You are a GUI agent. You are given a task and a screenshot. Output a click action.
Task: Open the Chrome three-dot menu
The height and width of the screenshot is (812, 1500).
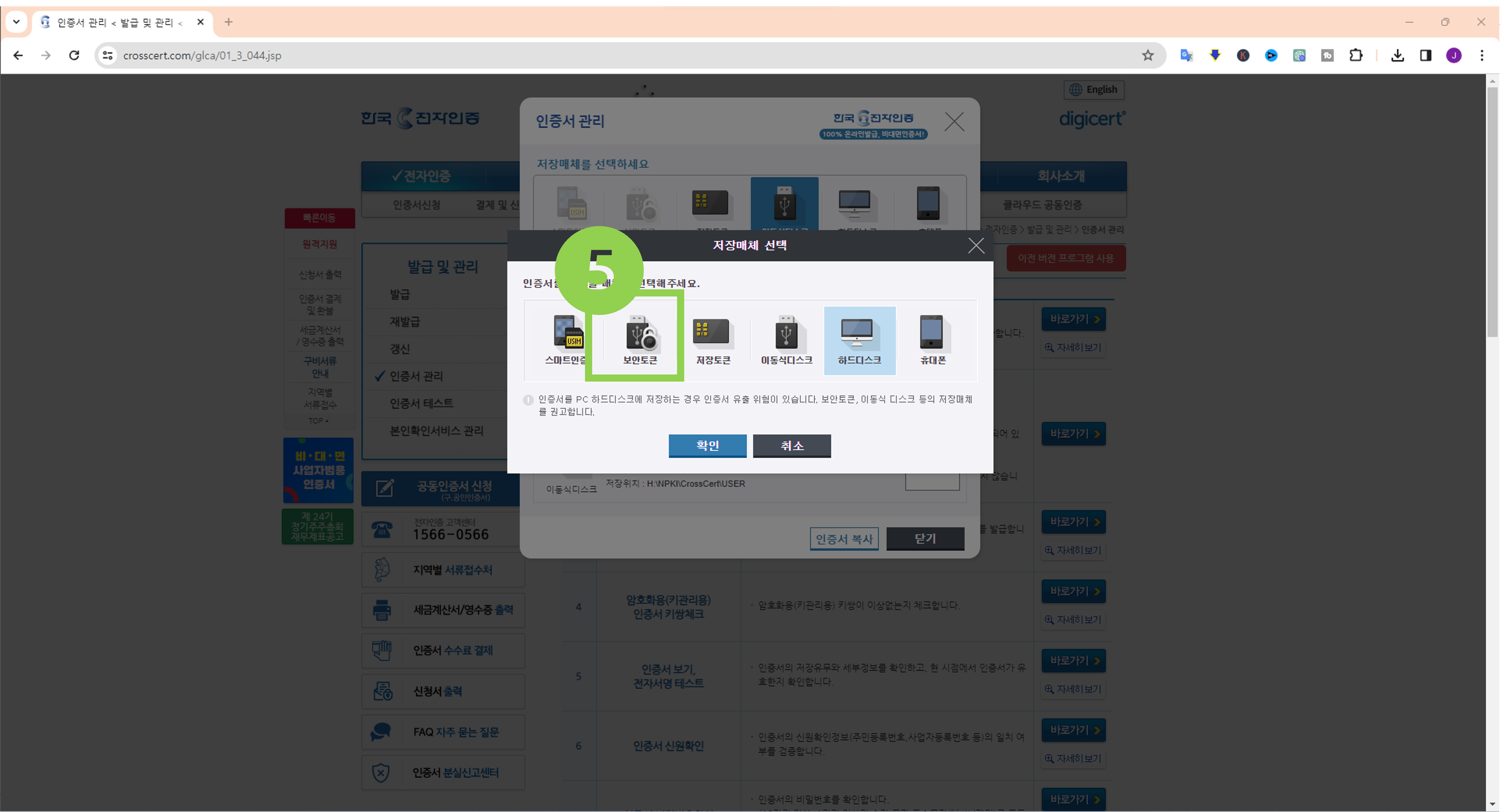click(1481, 55)
